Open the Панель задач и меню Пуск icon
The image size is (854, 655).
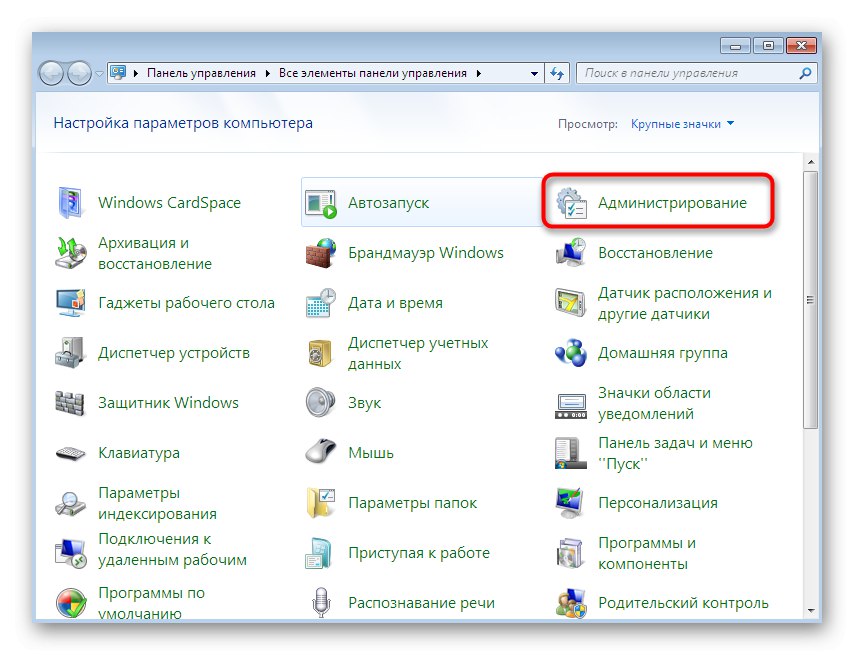click(571, 453)
